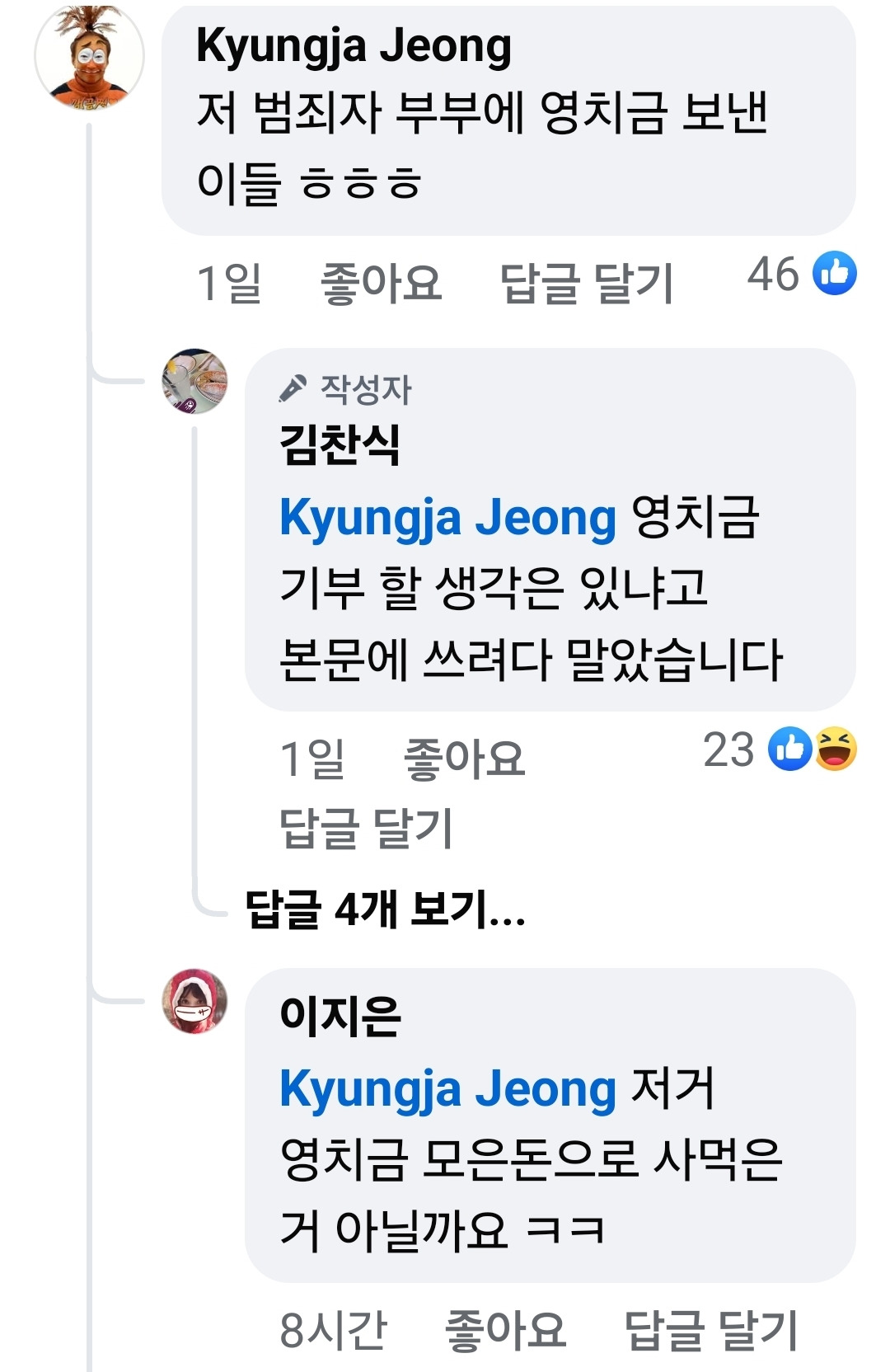View reaction count 46 on top comment
The width and height of the screenshot is (890, 1372).
click(773, 274)
